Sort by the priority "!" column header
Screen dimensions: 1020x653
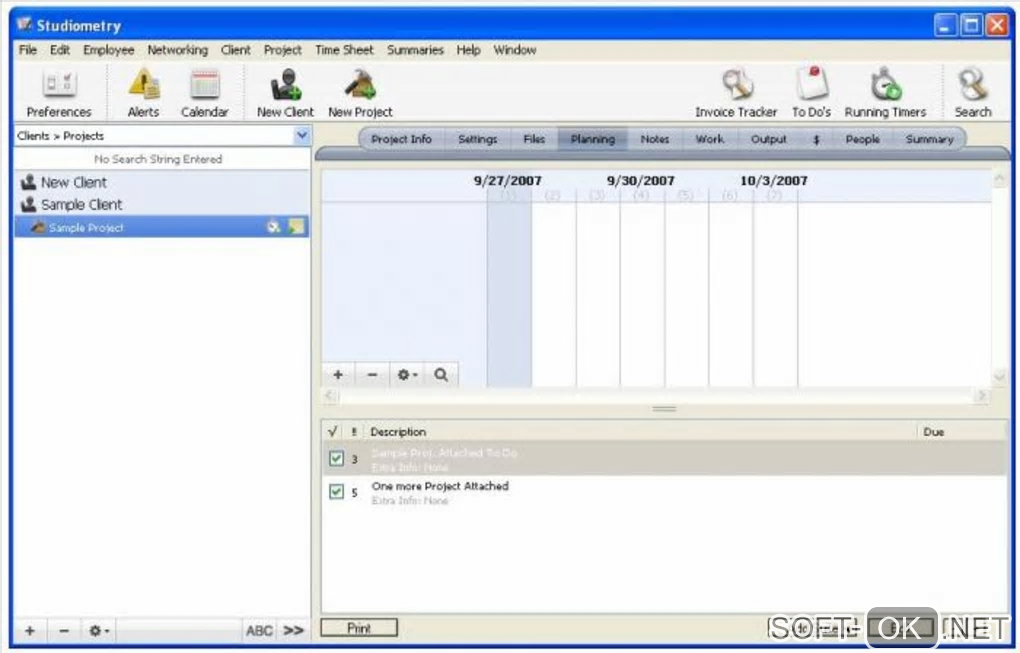[x=354, y=431]
